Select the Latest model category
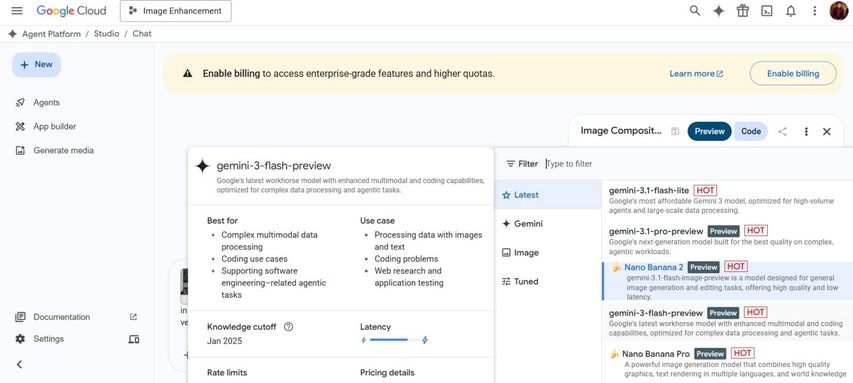853x383 pixels. point(548,195)
